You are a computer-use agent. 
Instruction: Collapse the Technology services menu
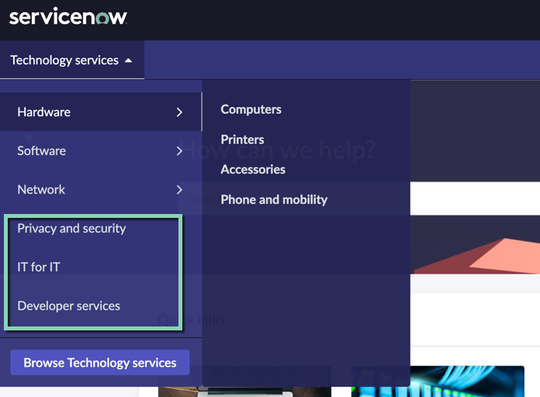pyautogui.click(x=72, y=60)
